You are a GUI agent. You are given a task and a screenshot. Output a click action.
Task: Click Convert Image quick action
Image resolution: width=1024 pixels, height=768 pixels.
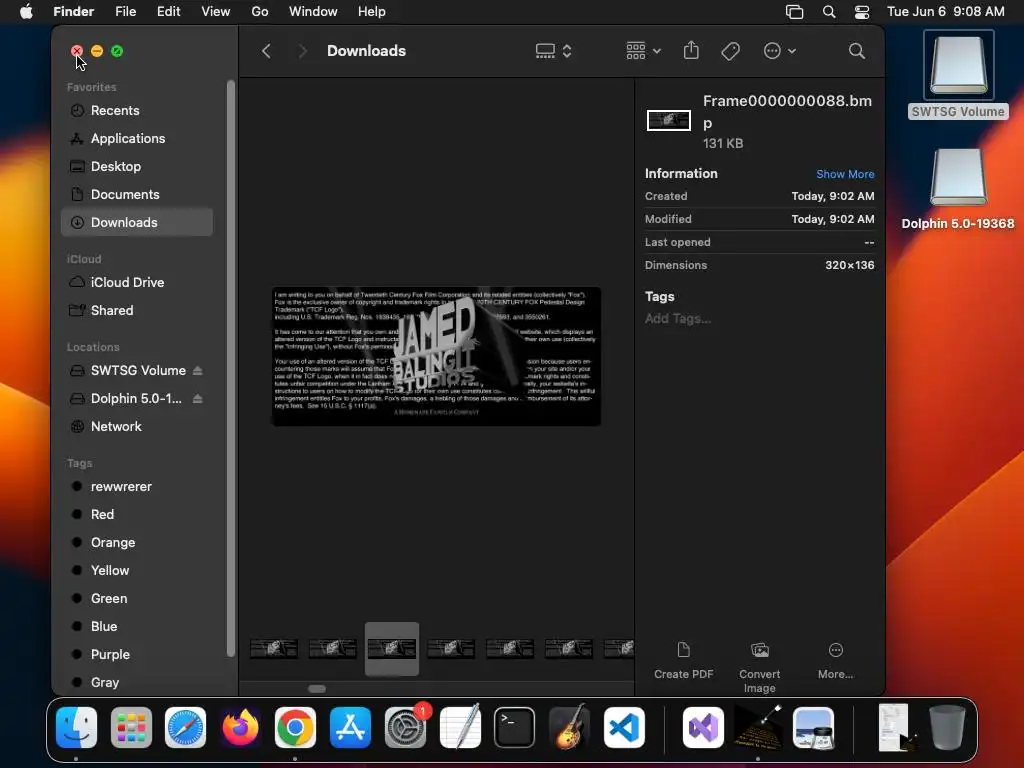[760, 667]
